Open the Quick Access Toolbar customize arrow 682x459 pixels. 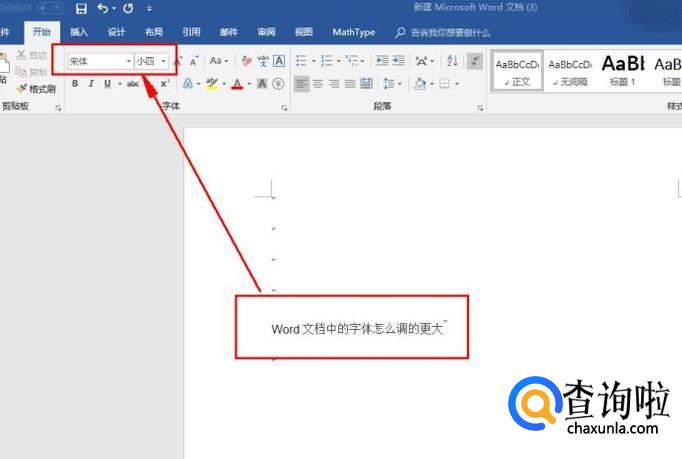click(x=149, y=9)
